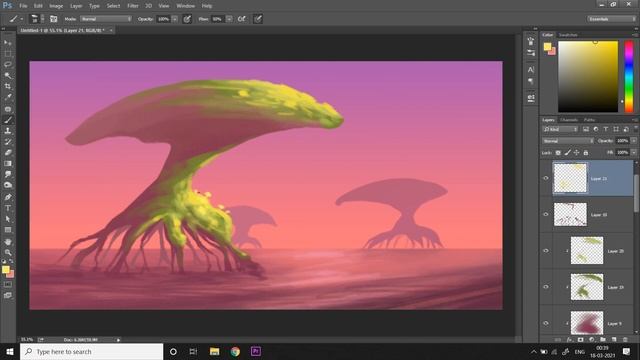Screen dimensions: 640x360
Task: Select the Horizontal Type tool
Action: coord(8,208)
